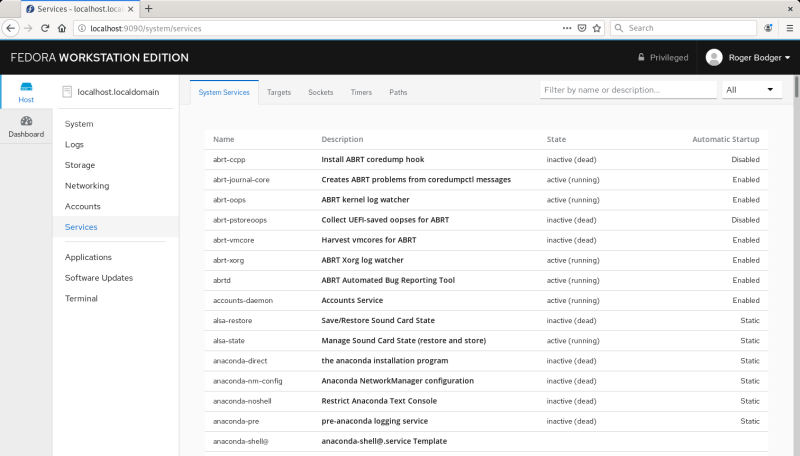Expand the All filter dropdown
Image resolution: width=800 pixels, height=456 pixels.
click(x=752, y=90)
